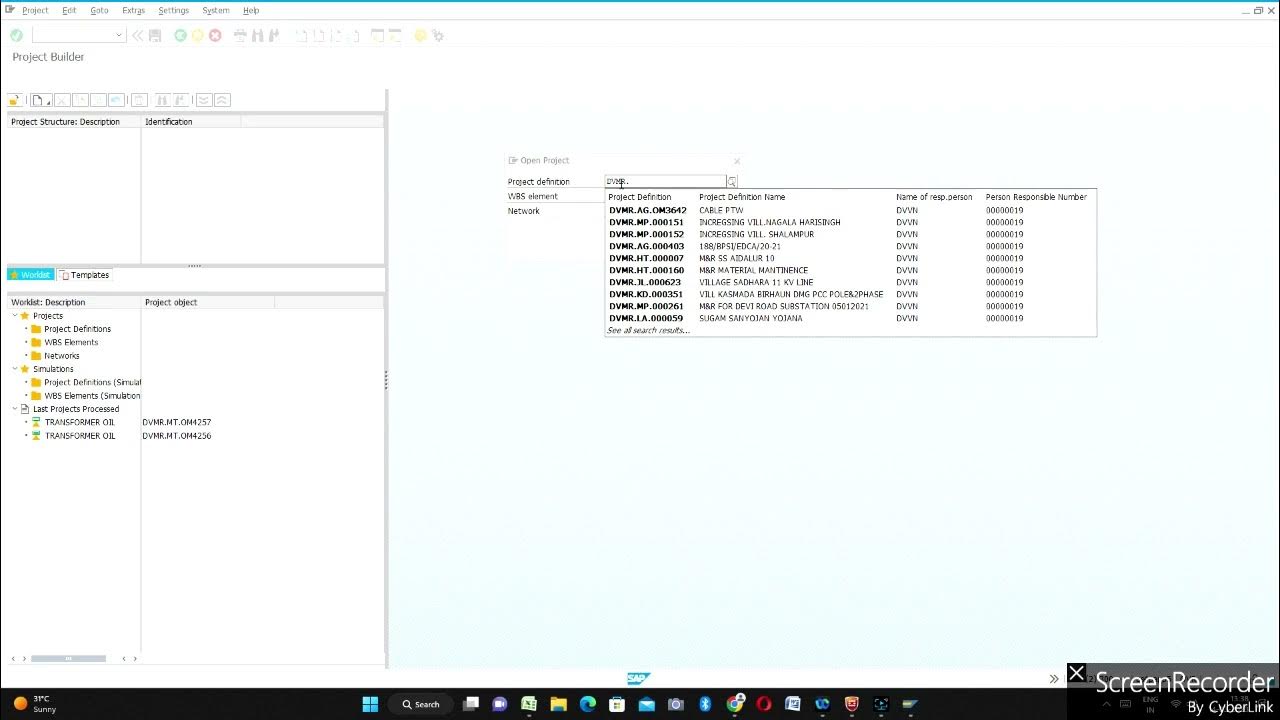Image resolution: width=1280 pixels, height=720 pixels.
Task: Click the search help icon beside Project definition
Action: 732,182
